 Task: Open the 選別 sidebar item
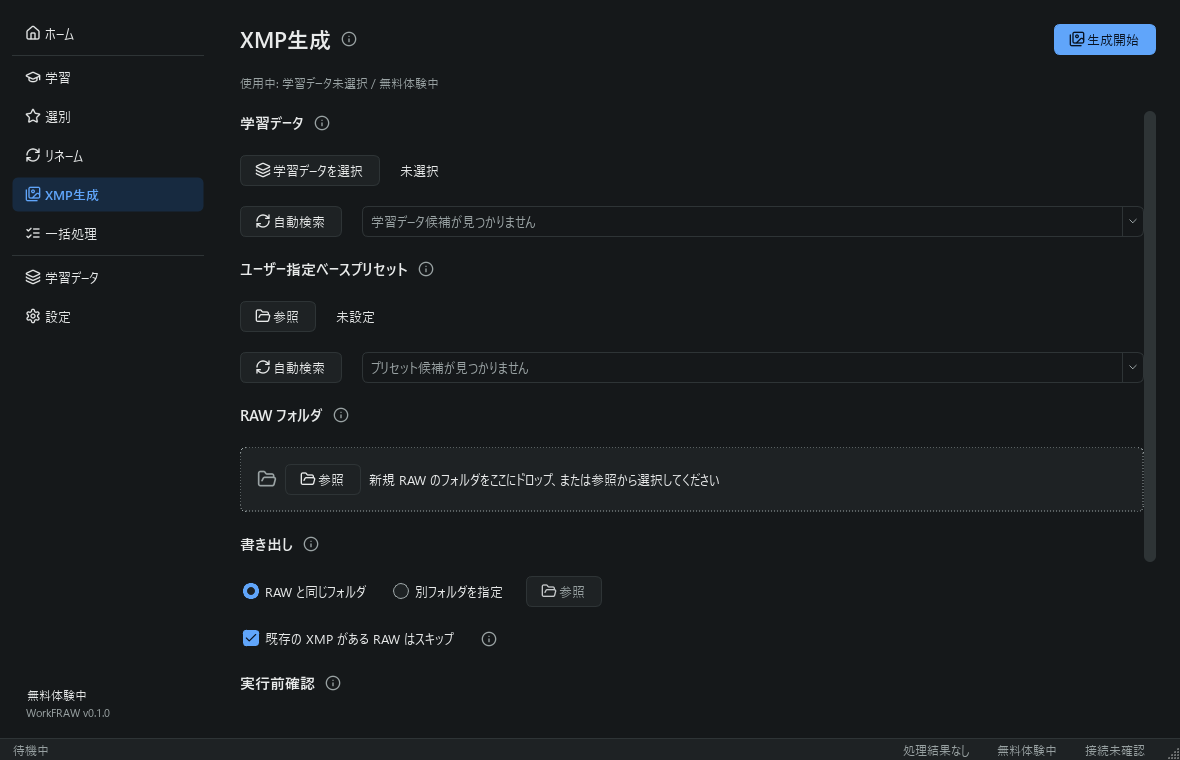(108, 117)
